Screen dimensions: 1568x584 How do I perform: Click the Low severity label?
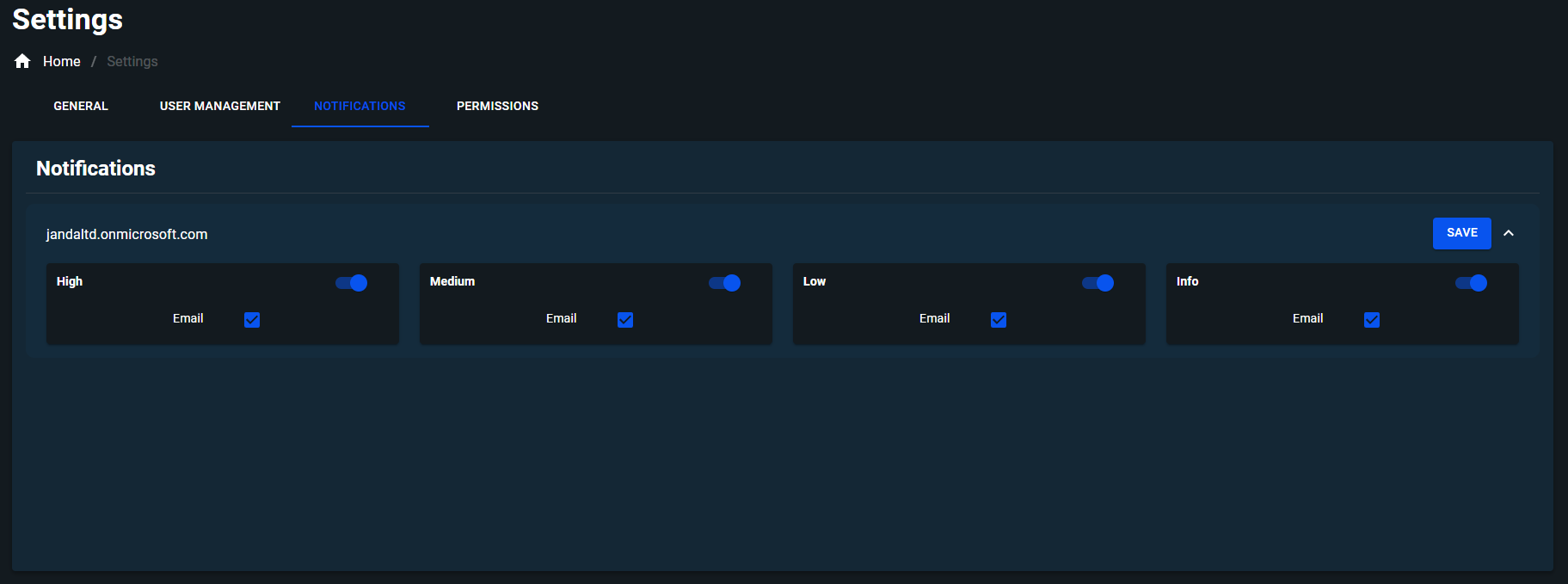click(x=815, y=281)
